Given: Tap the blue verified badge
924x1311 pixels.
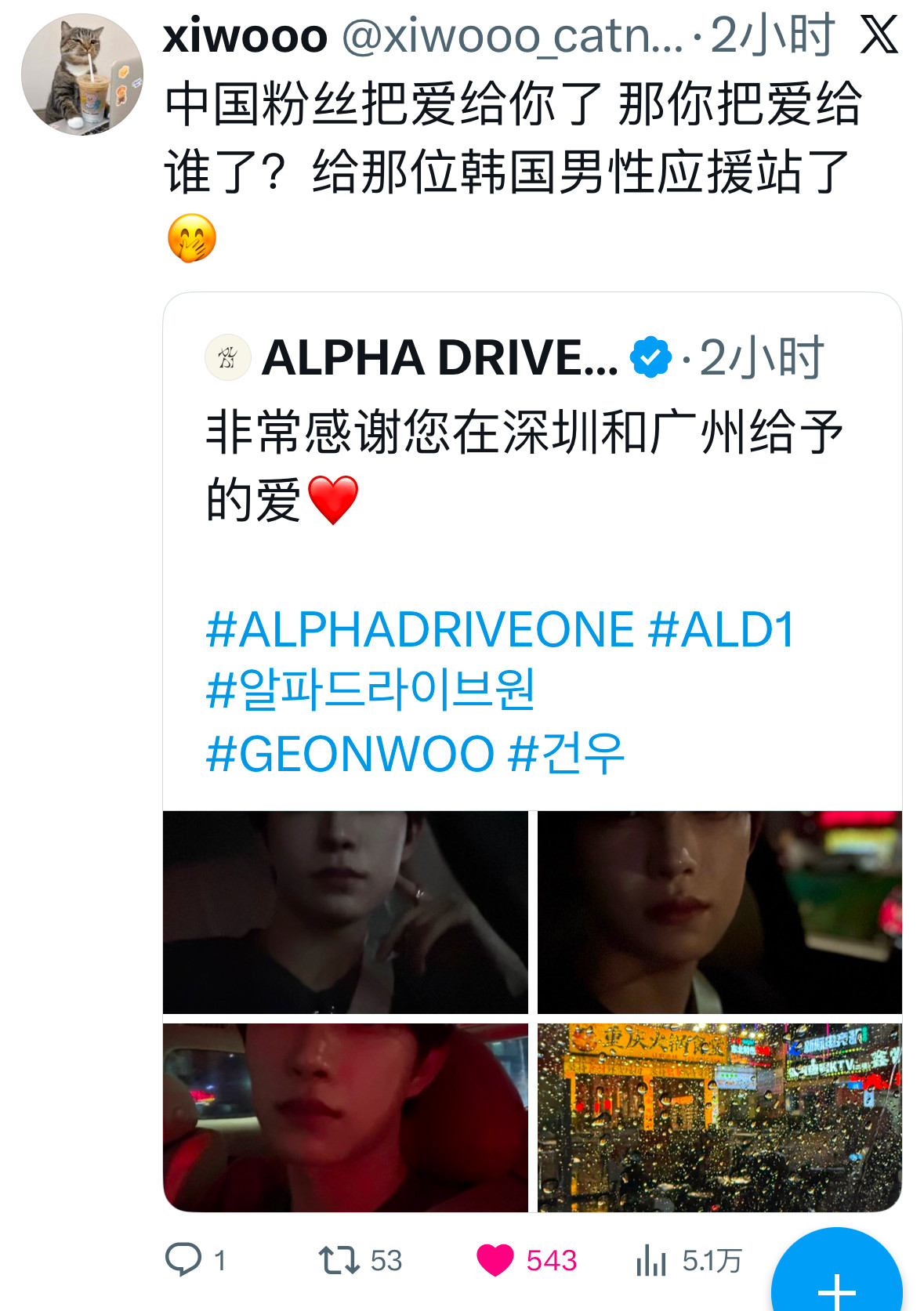Looking at the screenshot, I should click(650, 357).
